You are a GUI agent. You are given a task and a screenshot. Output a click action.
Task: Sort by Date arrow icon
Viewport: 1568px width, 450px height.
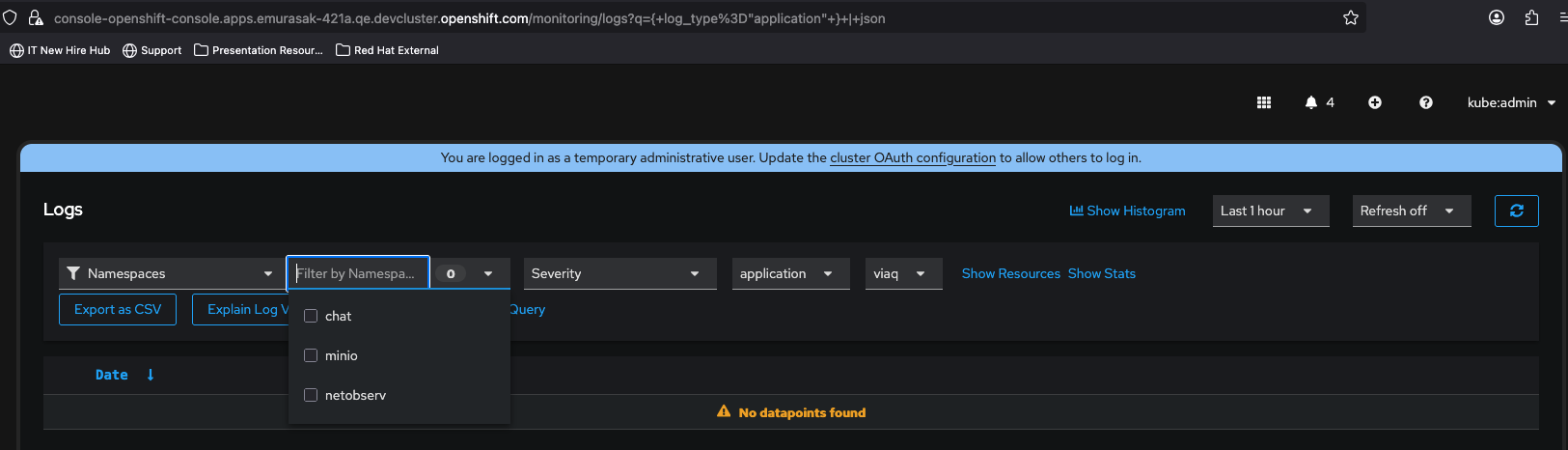[151, 375]
